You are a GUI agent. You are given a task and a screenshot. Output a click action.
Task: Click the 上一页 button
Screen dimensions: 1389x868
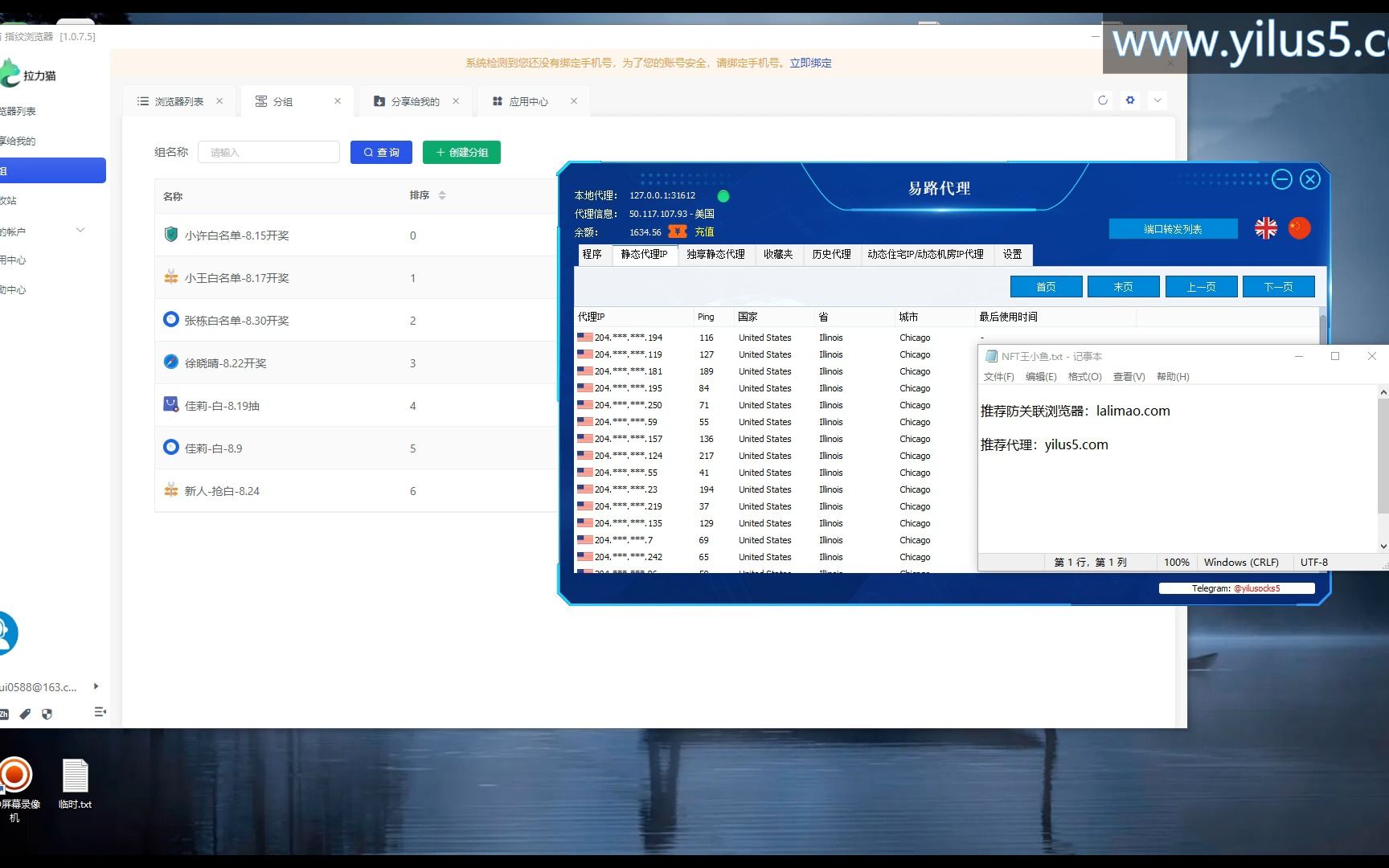click(x=1201, y=287)
